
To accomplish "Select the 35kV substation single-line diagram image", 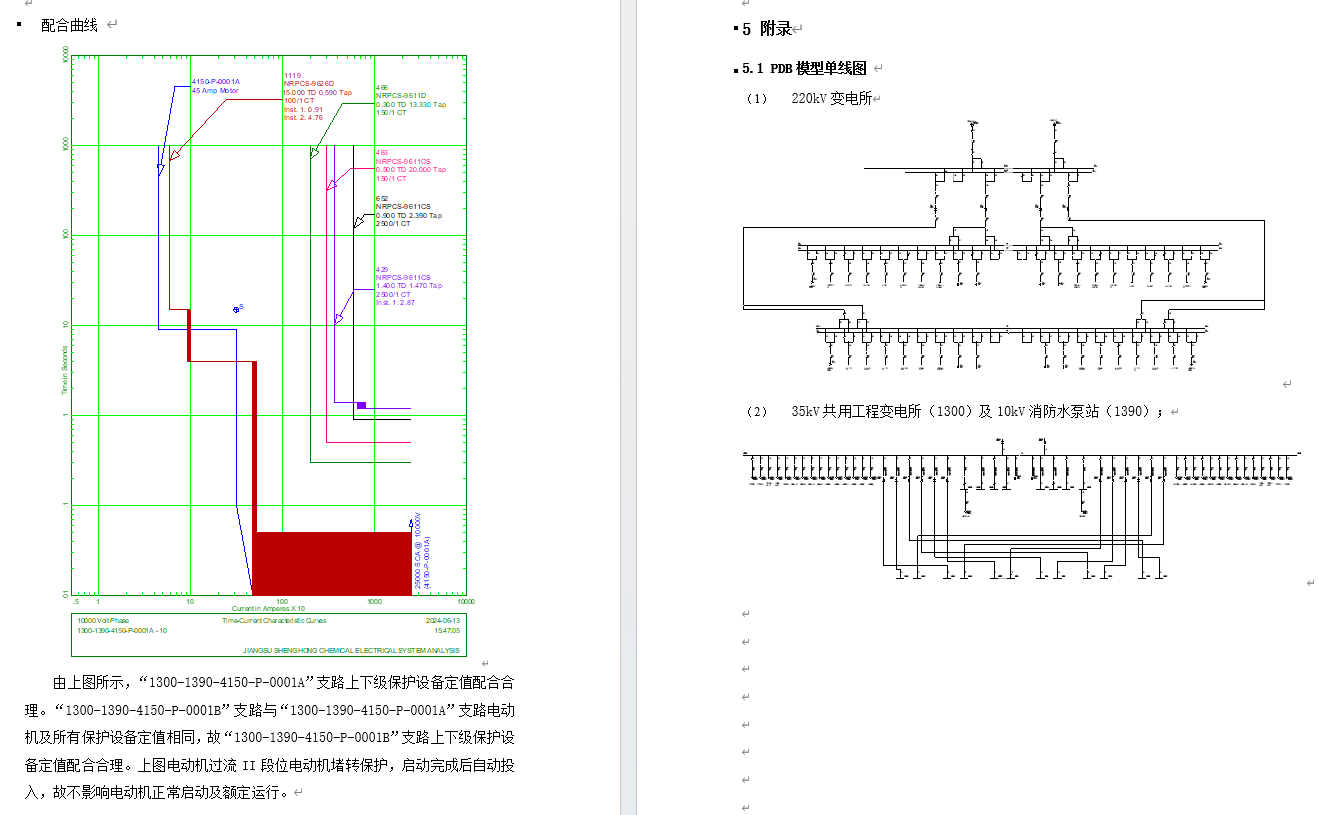I will [x=1024, y=508].
